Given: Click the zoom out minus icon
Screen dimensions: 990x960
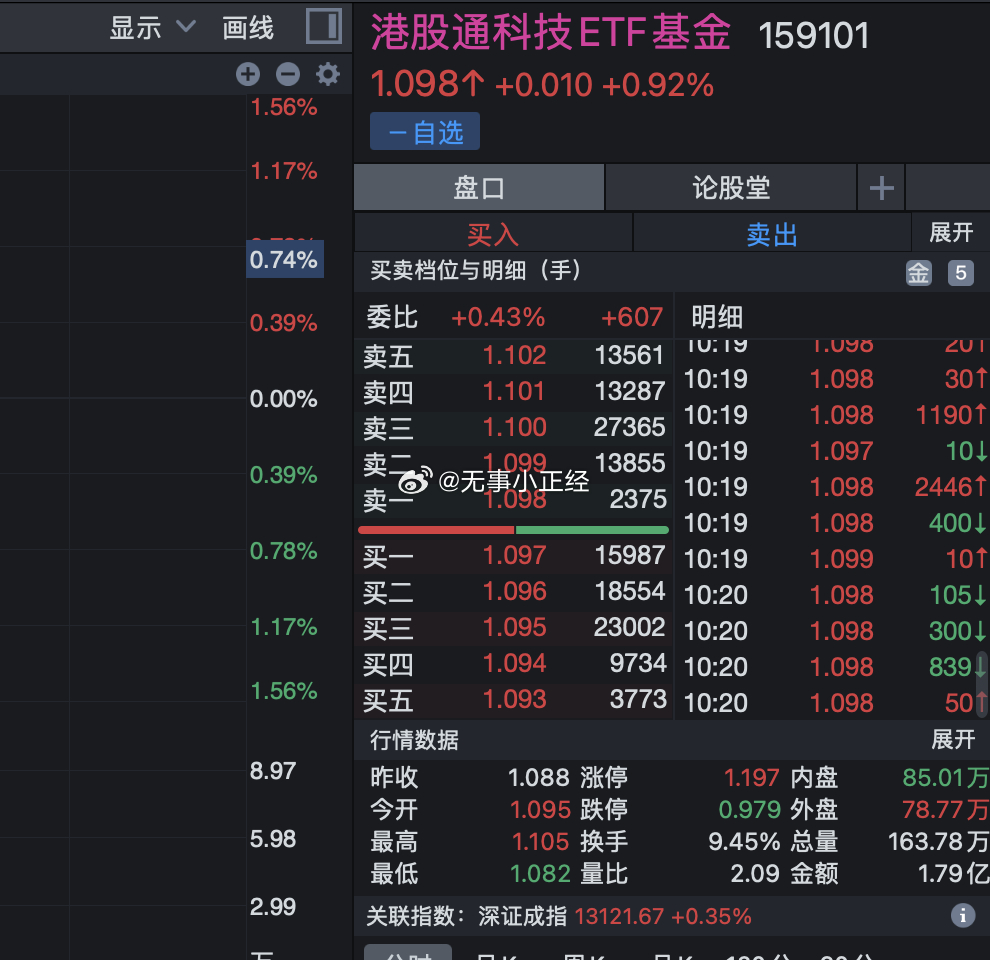Looking at the screenshot, I should [288, 74].
